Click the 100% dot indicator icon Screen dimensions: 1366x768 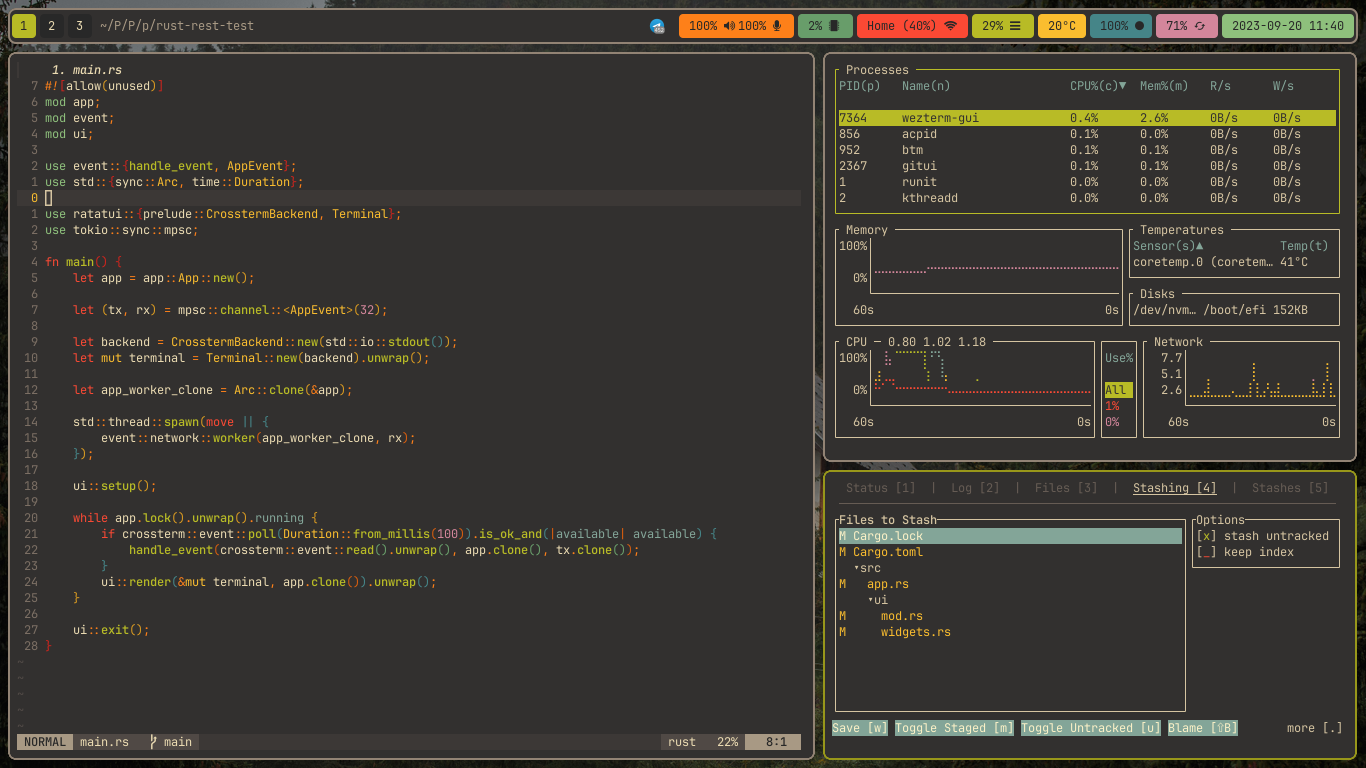point(1139,26)
